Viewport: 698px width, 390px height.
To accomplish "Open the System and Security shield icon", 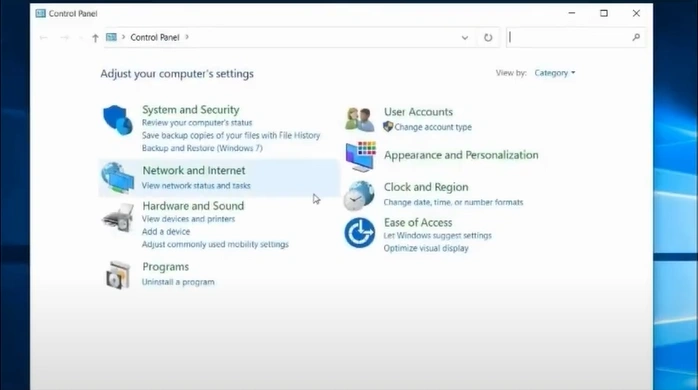I will (x=118, y=120).
